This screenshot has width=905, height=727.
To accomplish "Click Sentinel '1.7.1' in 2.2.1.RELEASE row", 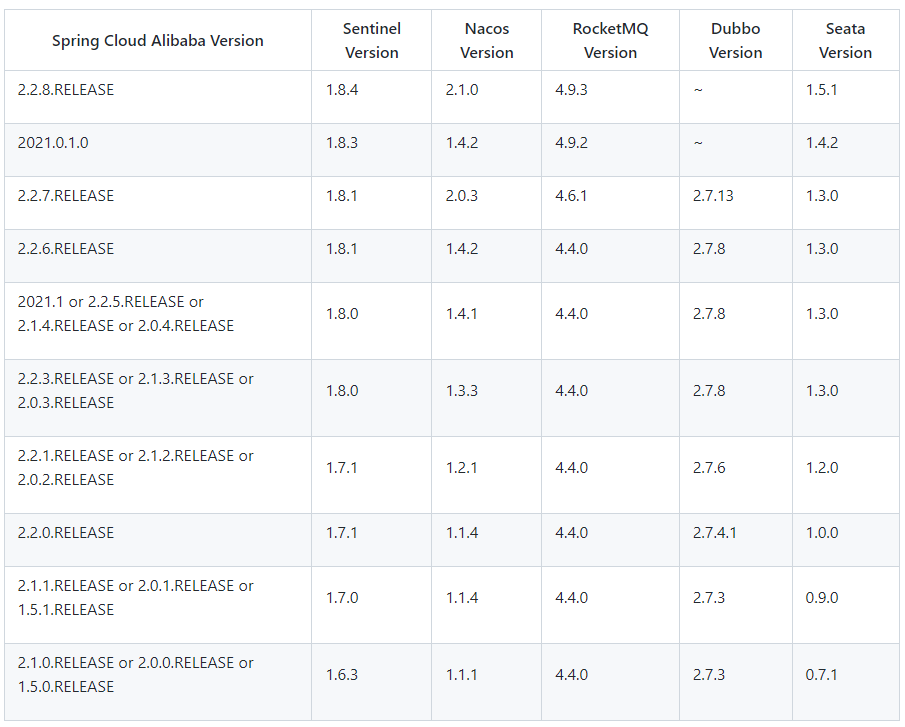I will coord(342,468).
